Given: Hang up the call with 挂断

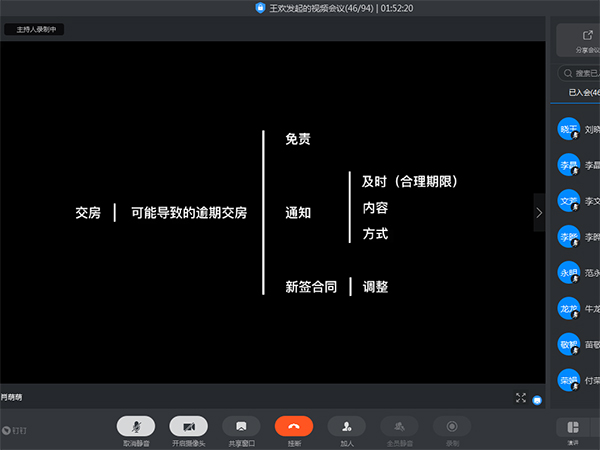Looking at the screenshot, I should click(294, 427).
